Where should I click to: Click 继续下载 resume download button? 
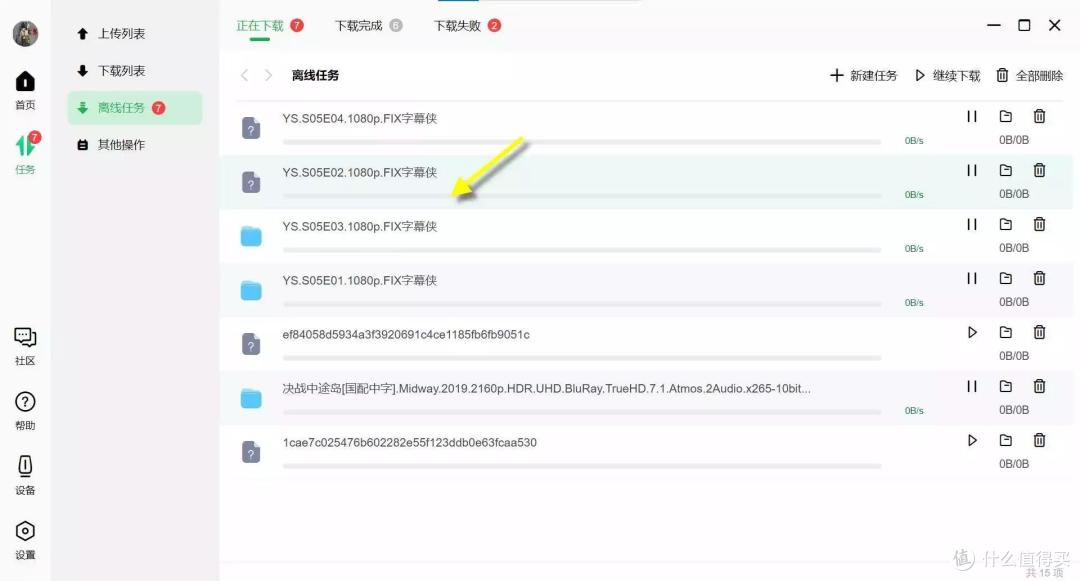(948, 76)
